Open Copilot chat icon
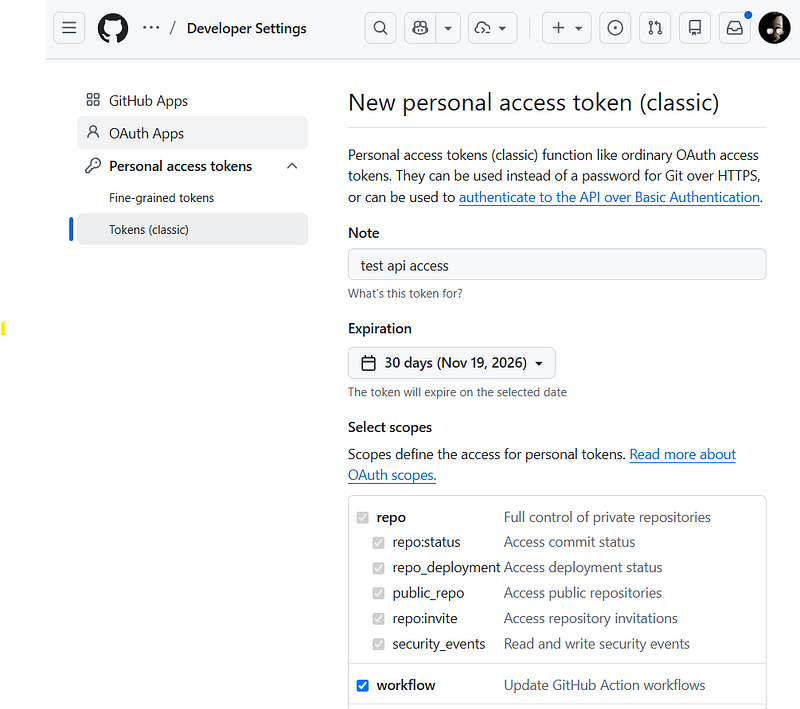The image size is (800, 709). click(420, 28)
